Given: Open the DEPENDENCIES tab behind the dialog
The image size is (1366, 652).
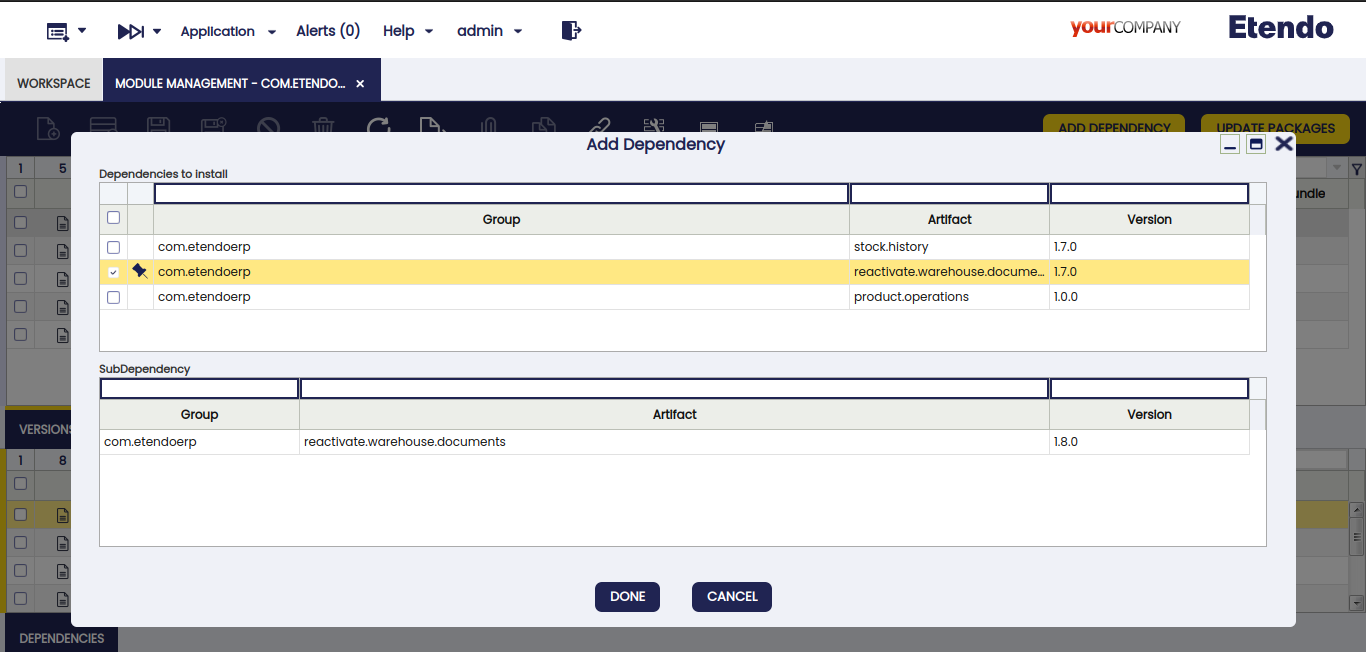Looking at the screenshot, I should 62,638.
